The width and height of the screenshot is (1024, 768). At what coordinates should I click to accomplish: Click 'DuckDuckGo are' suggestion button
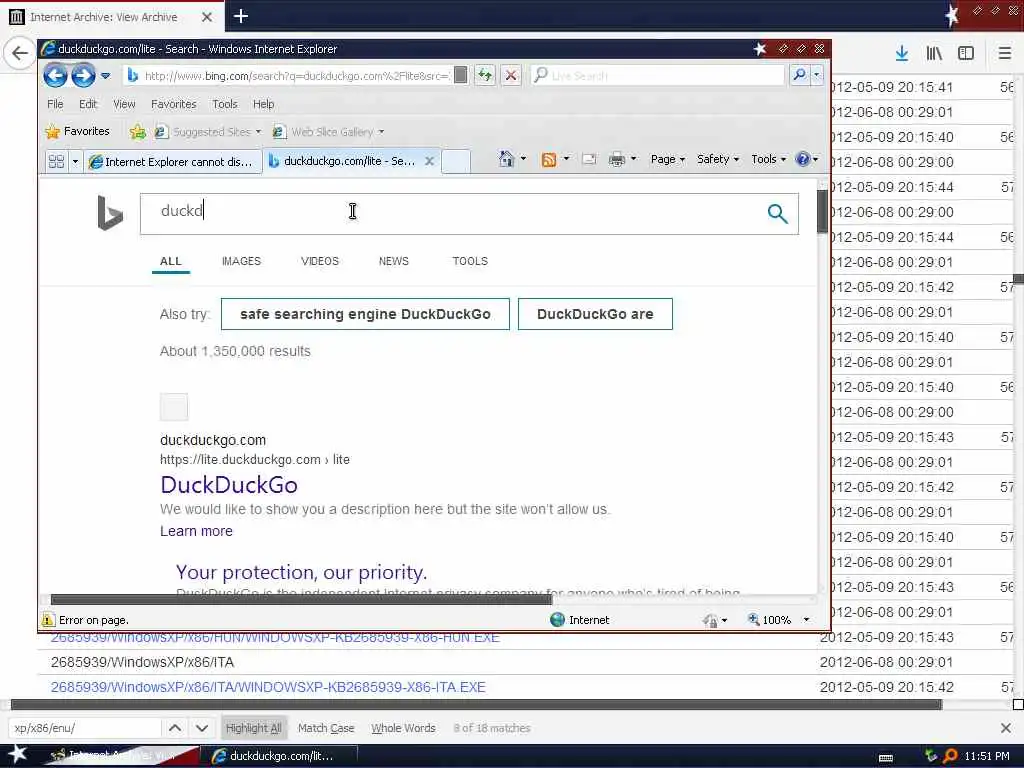click(x=595, y=314)
